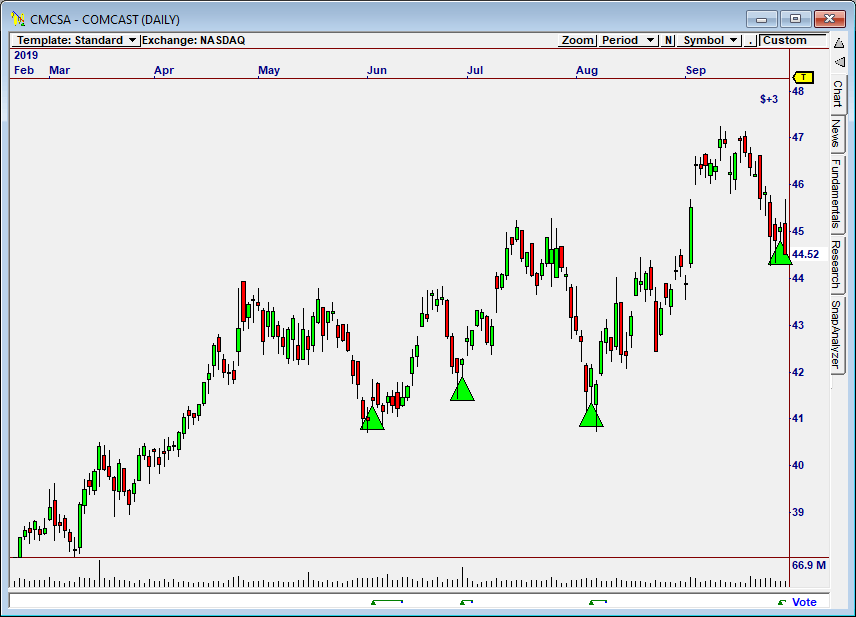Click the green buy-signal arrow near the 44.52 price
856x617 pixels.
pos(780,253)
